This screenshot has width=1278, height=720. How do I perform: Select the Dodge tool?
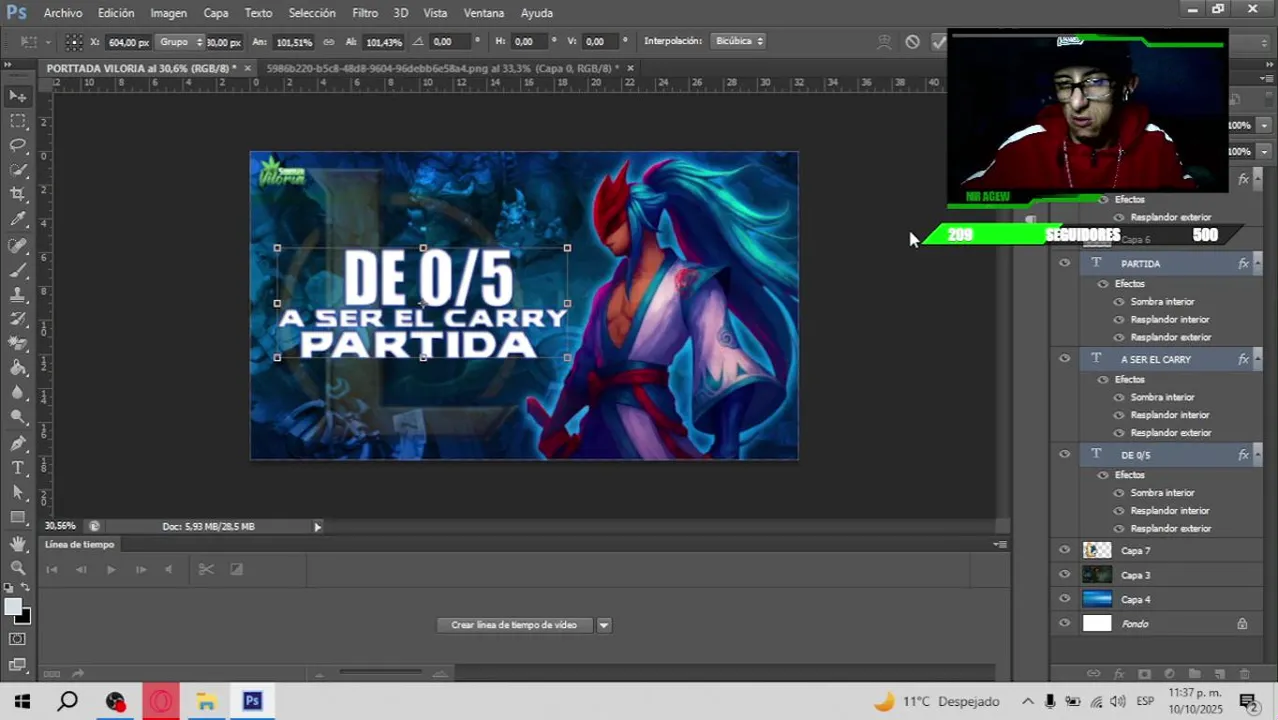18,417
